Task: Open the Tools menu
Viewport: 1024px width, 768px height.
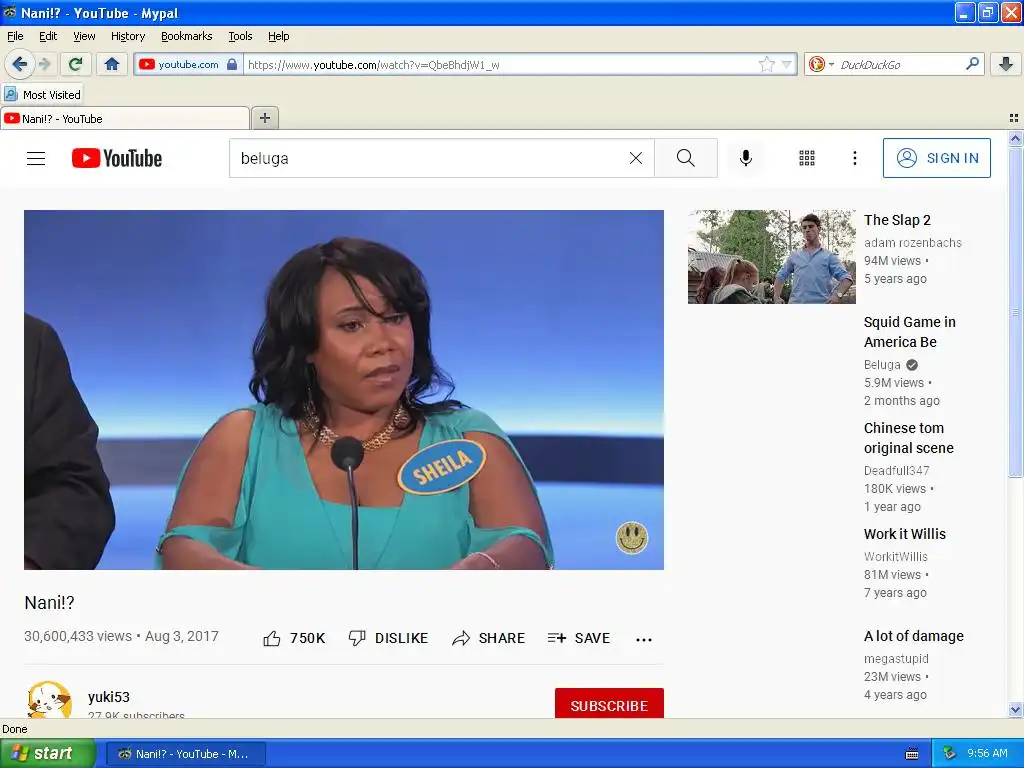Action: (x=240, y=36)
